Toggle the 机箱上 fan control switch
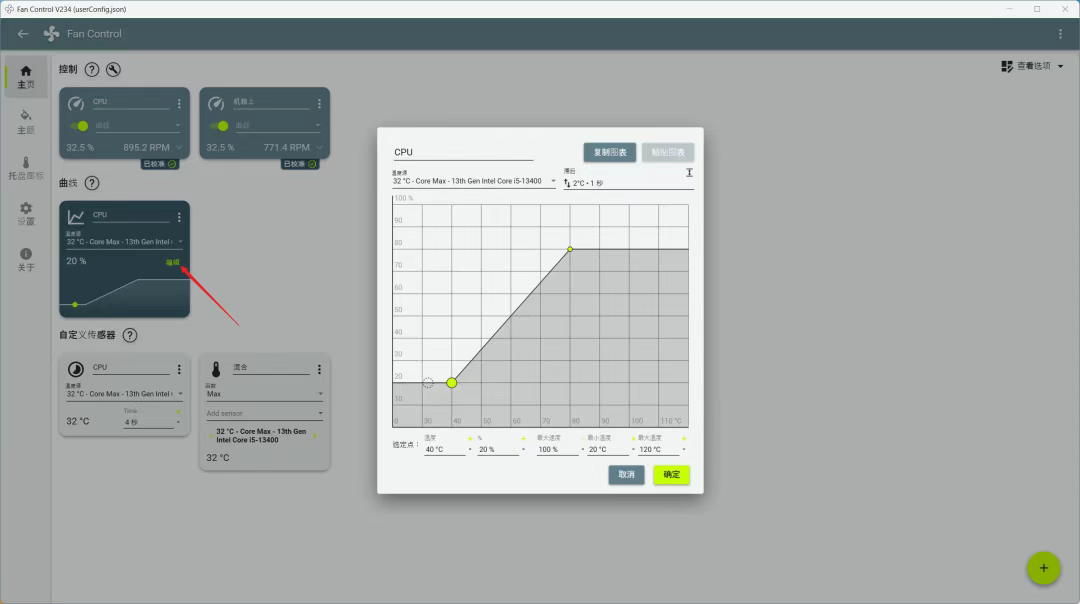 [x=219, y=126]
